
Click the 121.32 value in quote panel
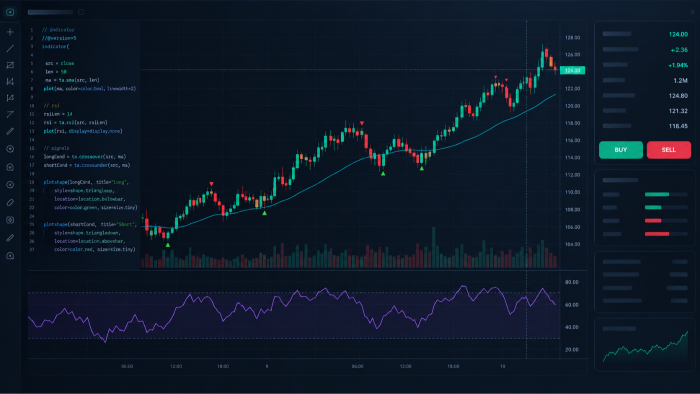[x=678, y=111]
